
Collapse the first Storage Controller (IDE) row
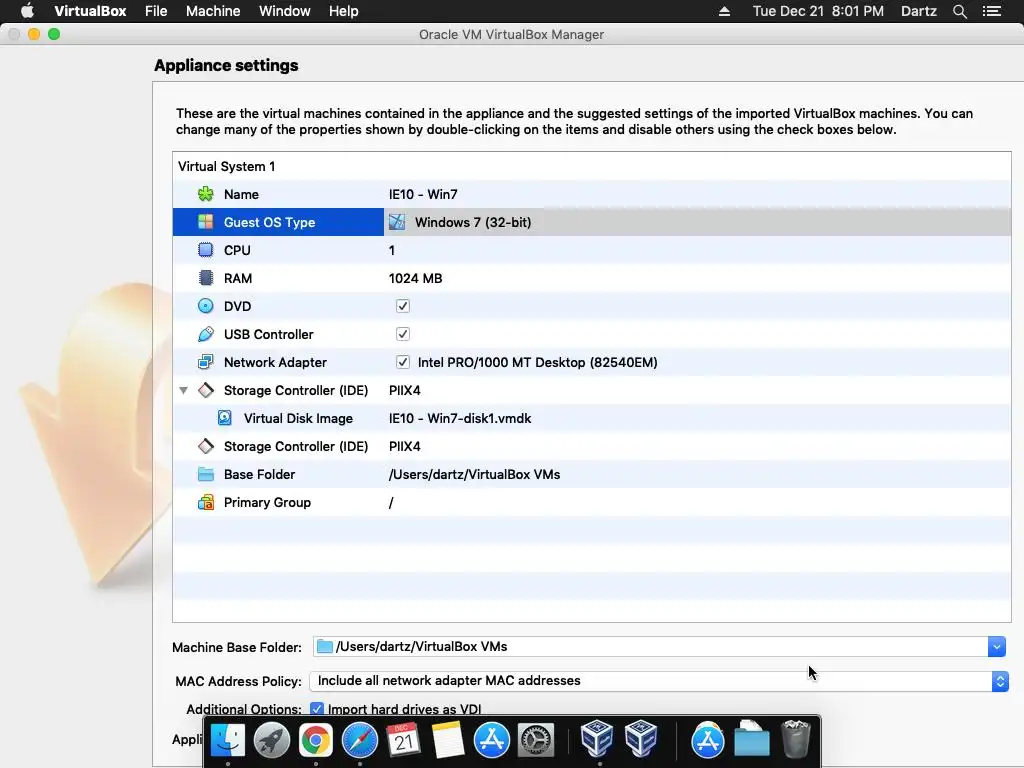pos(184,391)
